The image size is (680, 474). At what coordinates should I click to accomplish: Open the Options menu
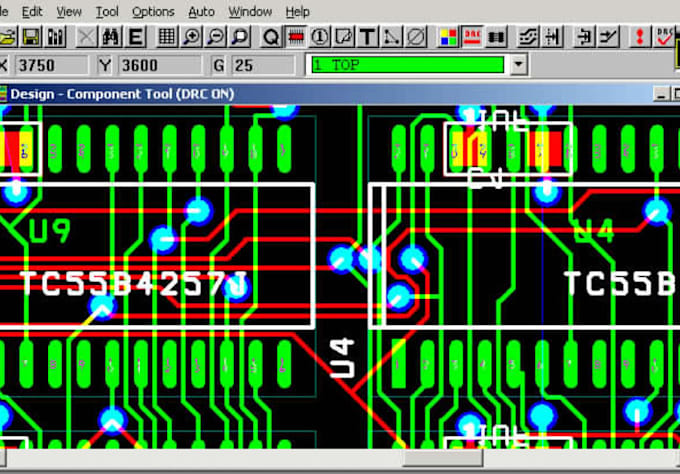(153, 12)
